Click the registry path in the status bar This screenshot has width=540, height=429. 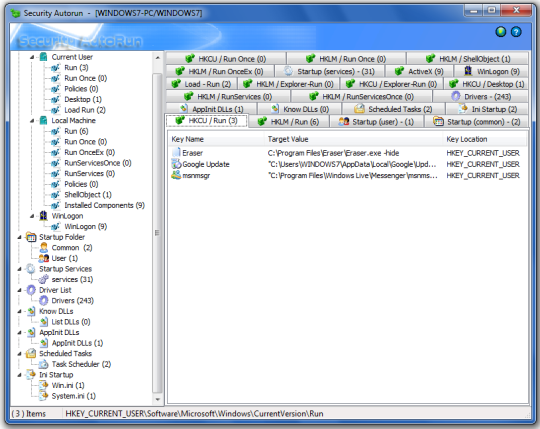point(194,414)
